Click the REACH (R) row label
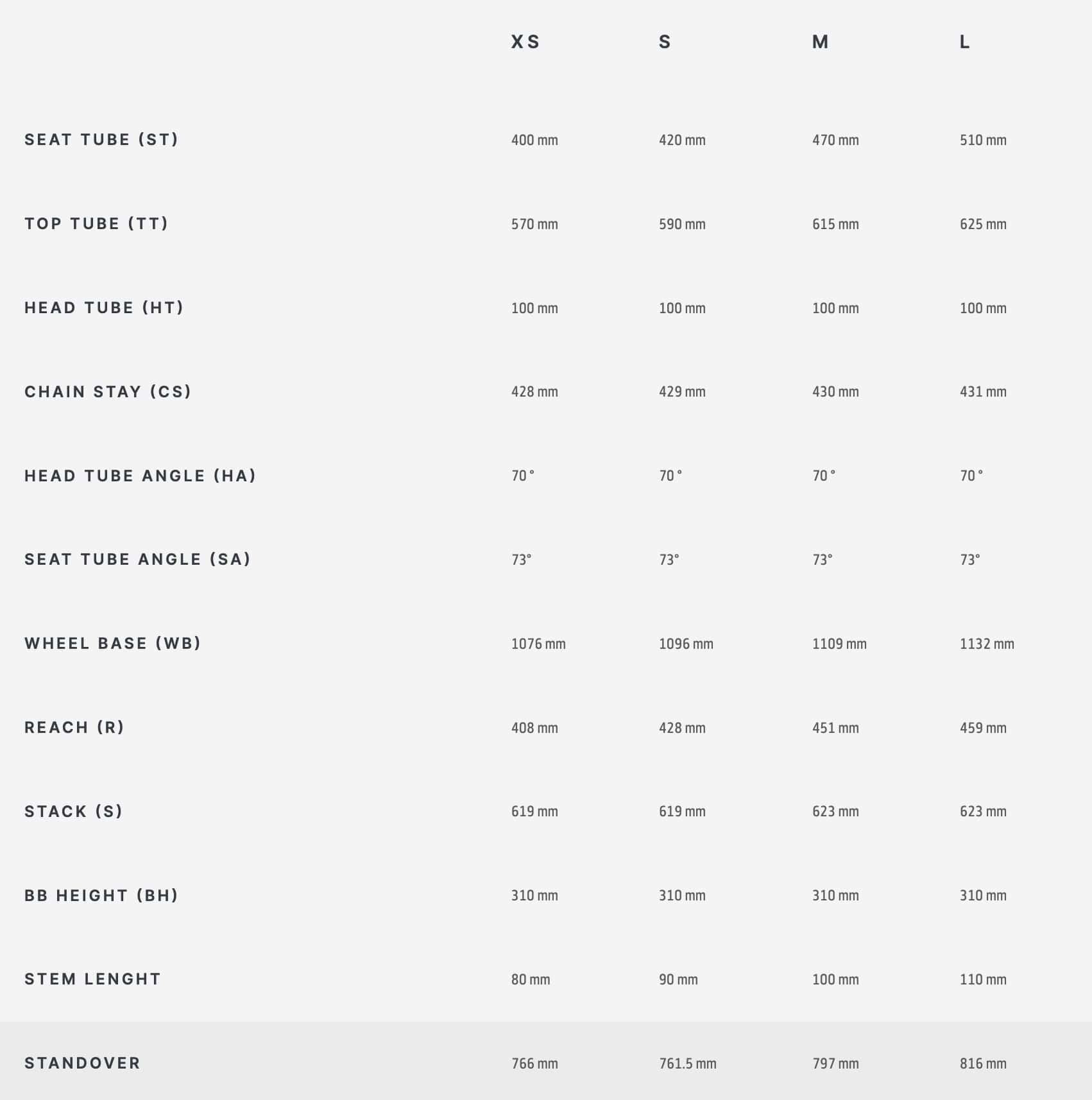Screen dimensions: 1092x1100 74,727
